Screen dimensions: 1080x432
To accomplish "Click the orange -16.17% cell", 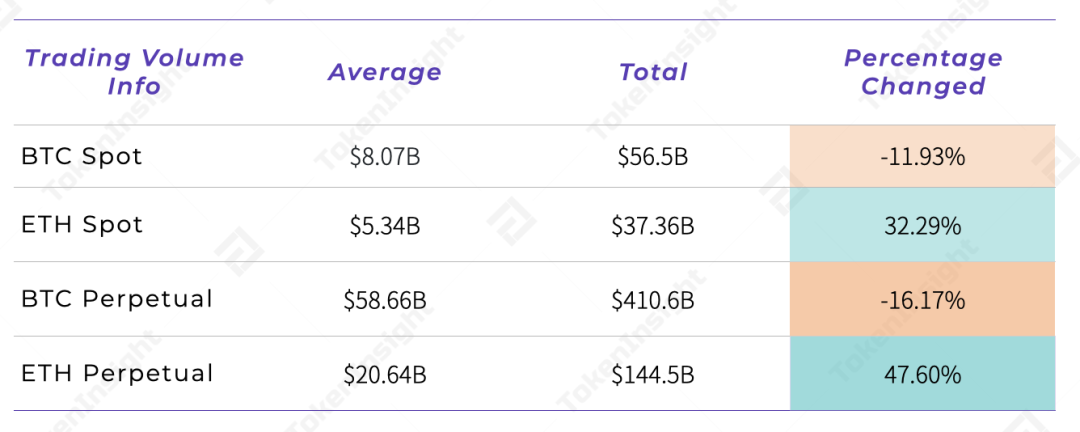I will point(922,300).
